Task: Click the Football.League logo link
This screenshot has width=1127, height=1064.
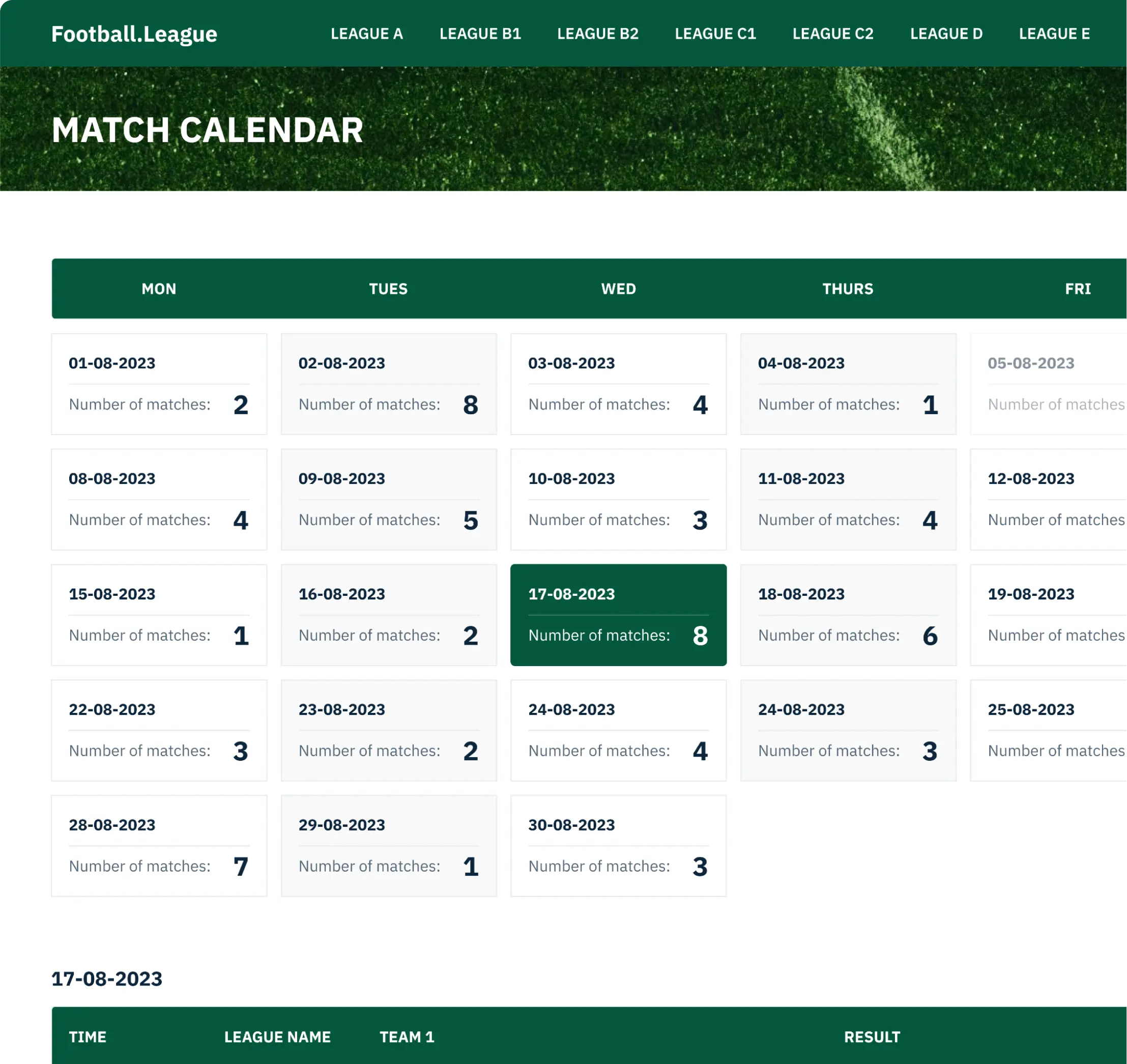Action: click(x=134, y=32)
